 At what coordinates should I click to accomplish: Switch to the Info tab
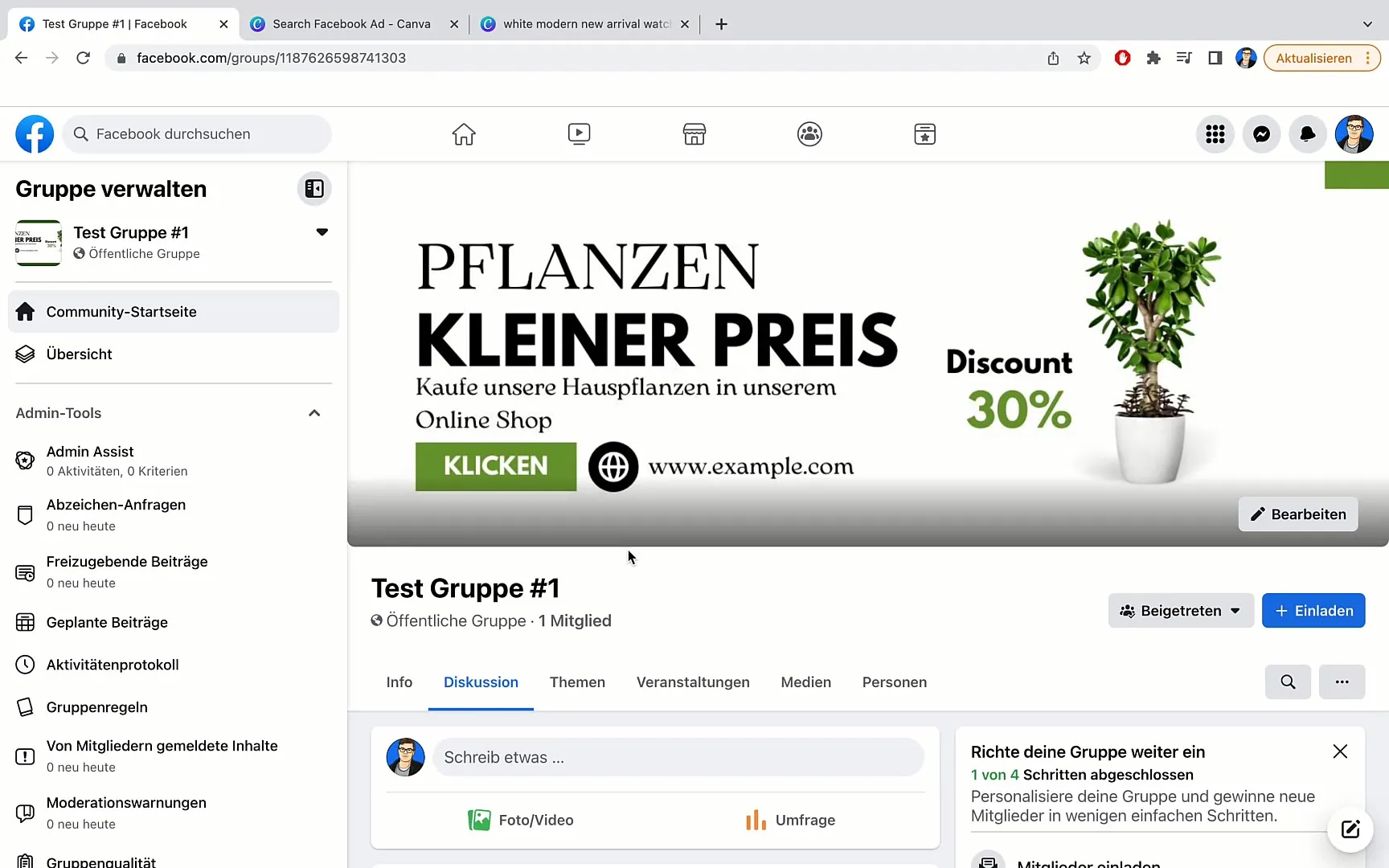pyautogui.click(x=399, y=682)
